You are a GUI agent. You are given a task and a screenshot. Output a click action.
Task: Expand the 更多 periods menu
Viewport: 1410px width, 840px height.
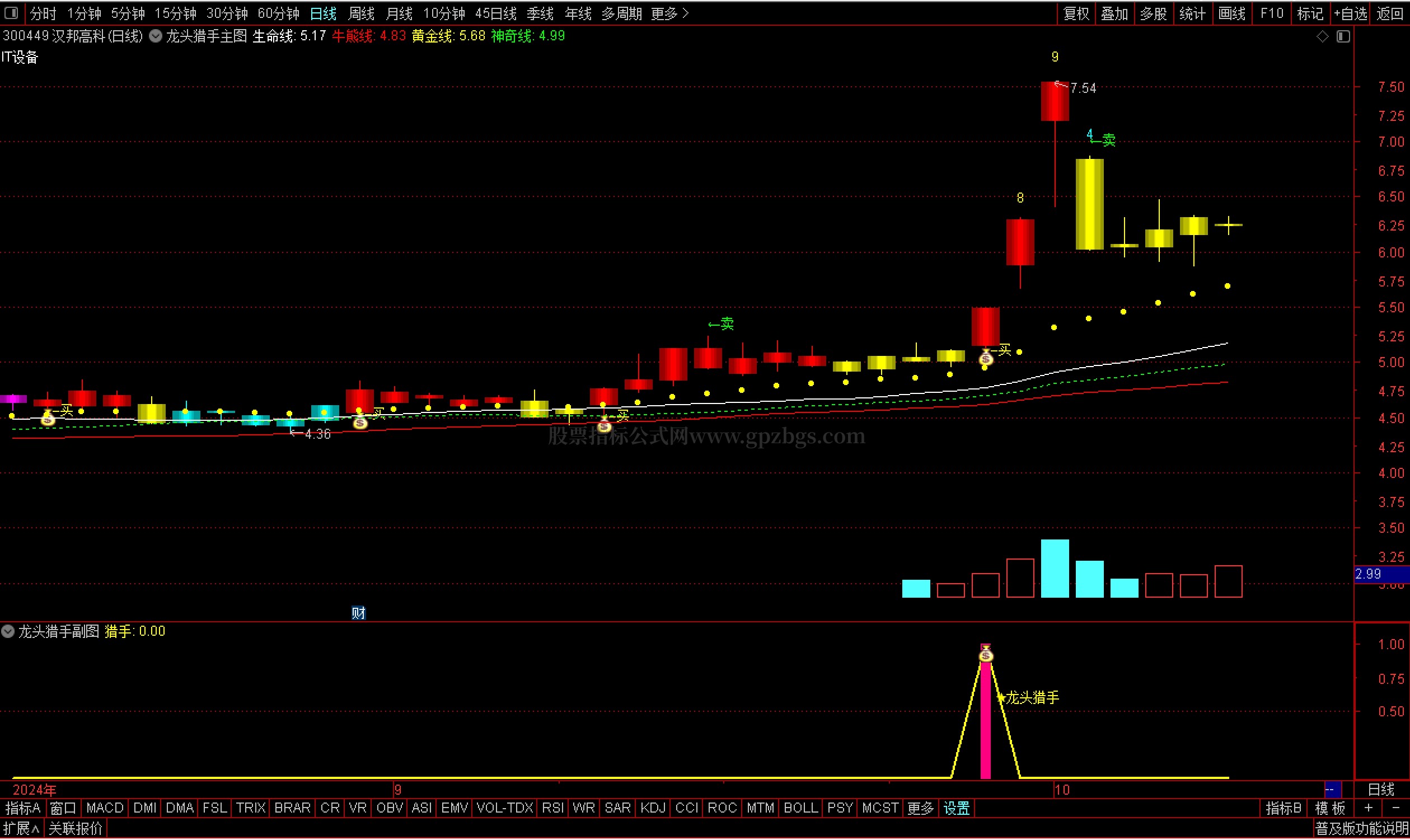669,13
